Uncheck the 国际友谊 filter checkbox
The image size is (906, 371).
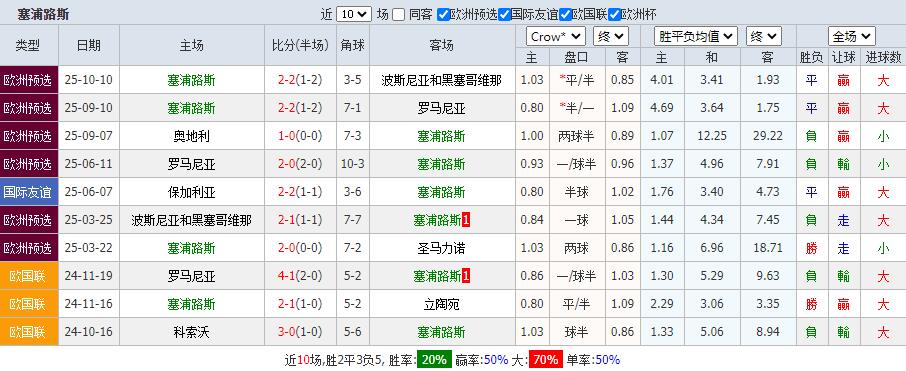(504, 14)
